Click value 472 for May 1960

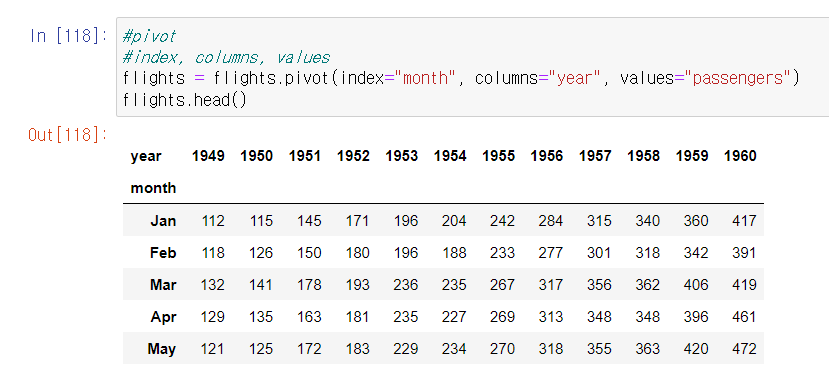745,350
